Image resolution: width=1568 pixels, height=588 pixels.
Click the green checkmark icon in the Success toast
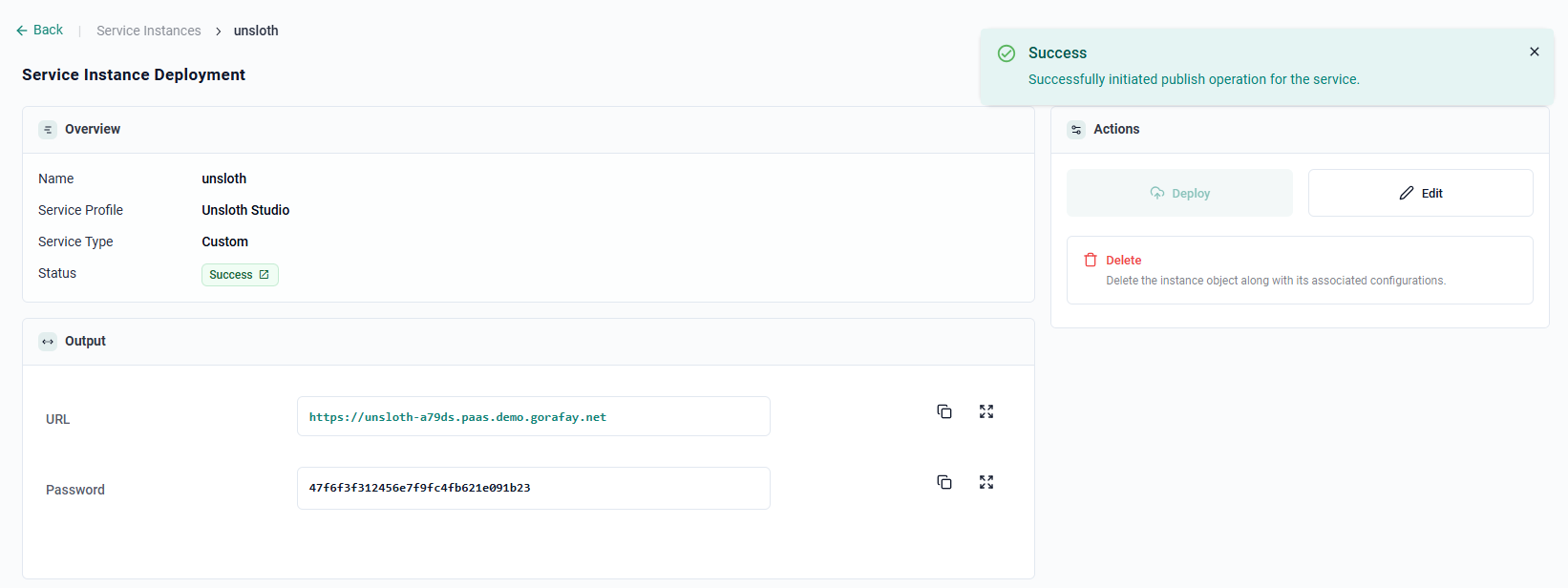1006,53
